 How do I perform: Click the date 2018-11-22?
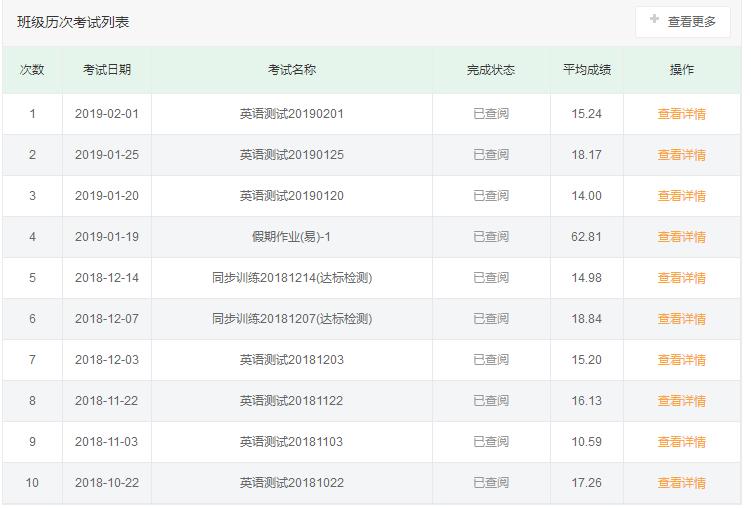coord(107,401)
